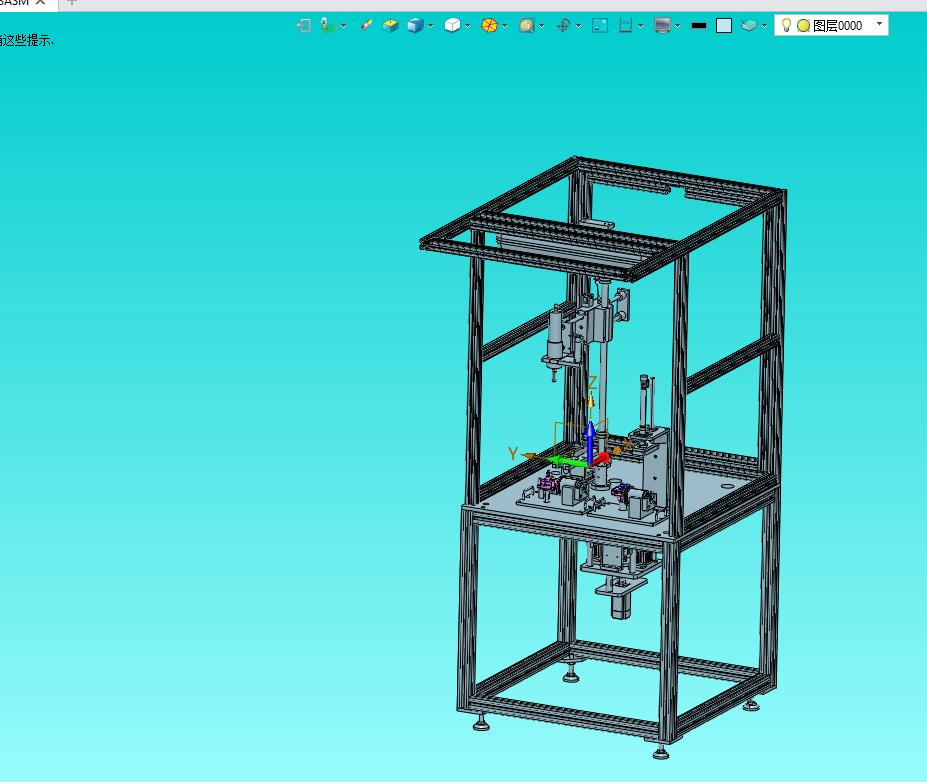This screenshot has height=782, width=927.
Task: Expand arrow beside the orange polygon icon
Action: click(x=504, y=26)
